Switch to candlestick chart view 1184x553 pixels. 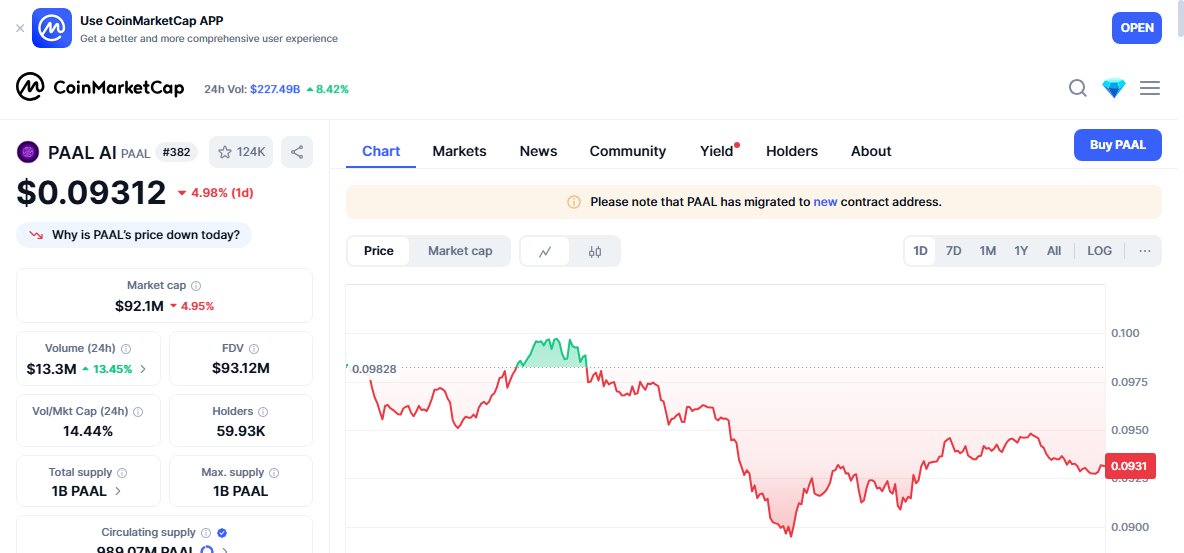[595, 252]
